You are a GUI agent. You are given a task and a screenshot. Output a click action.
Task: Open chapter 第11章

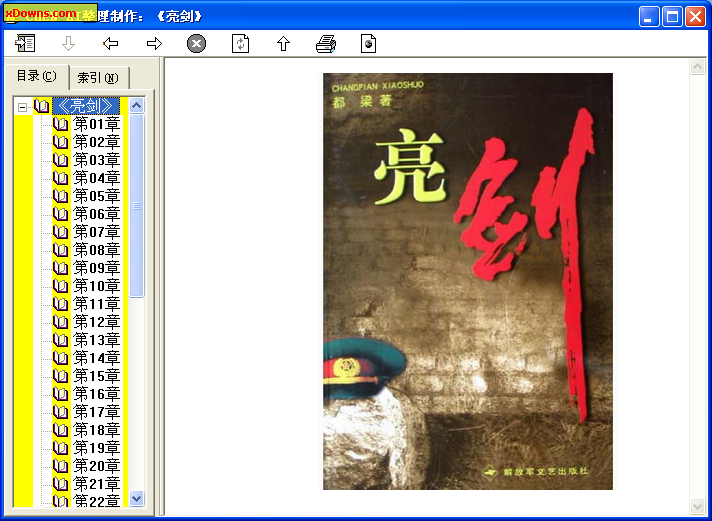click(97, 304)
